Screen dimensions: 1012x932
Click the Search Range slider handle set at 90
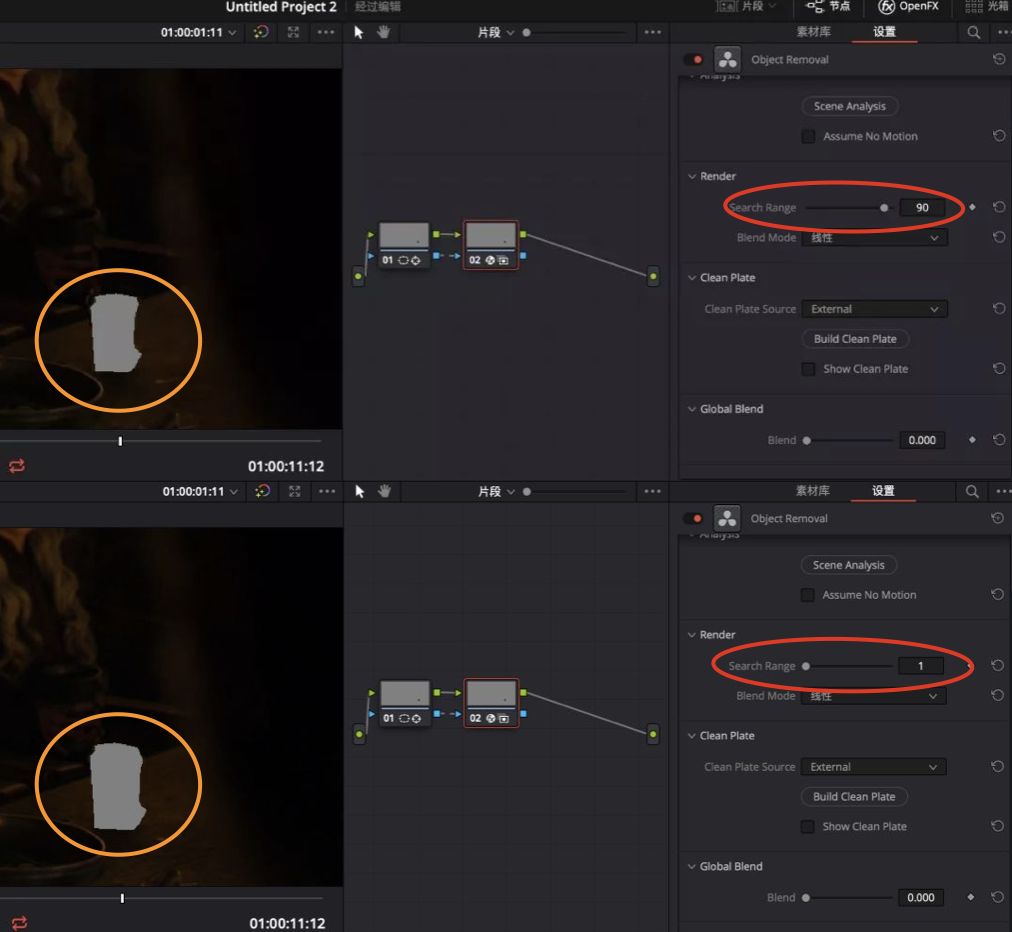pyautogui.click(x=884, y=207)
